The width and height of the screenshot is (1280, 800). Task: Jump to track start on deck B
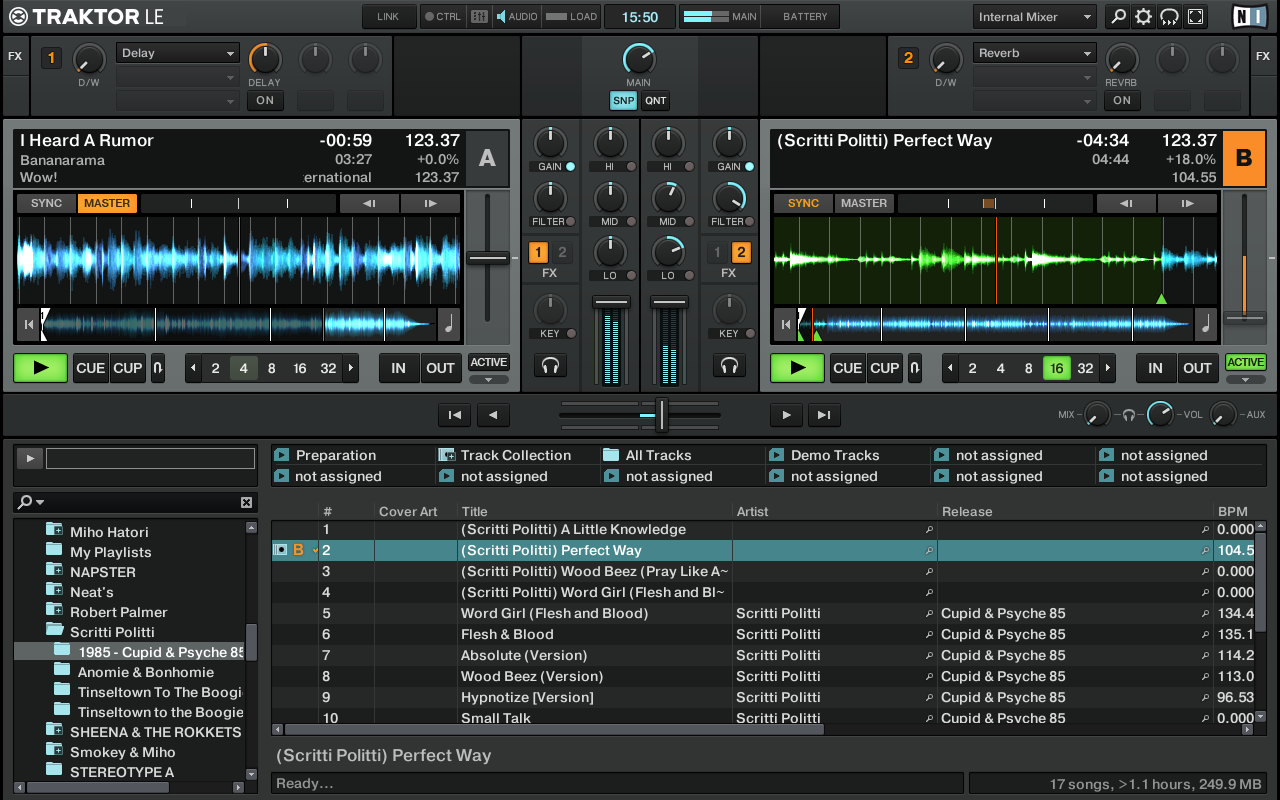coord(785,324)
